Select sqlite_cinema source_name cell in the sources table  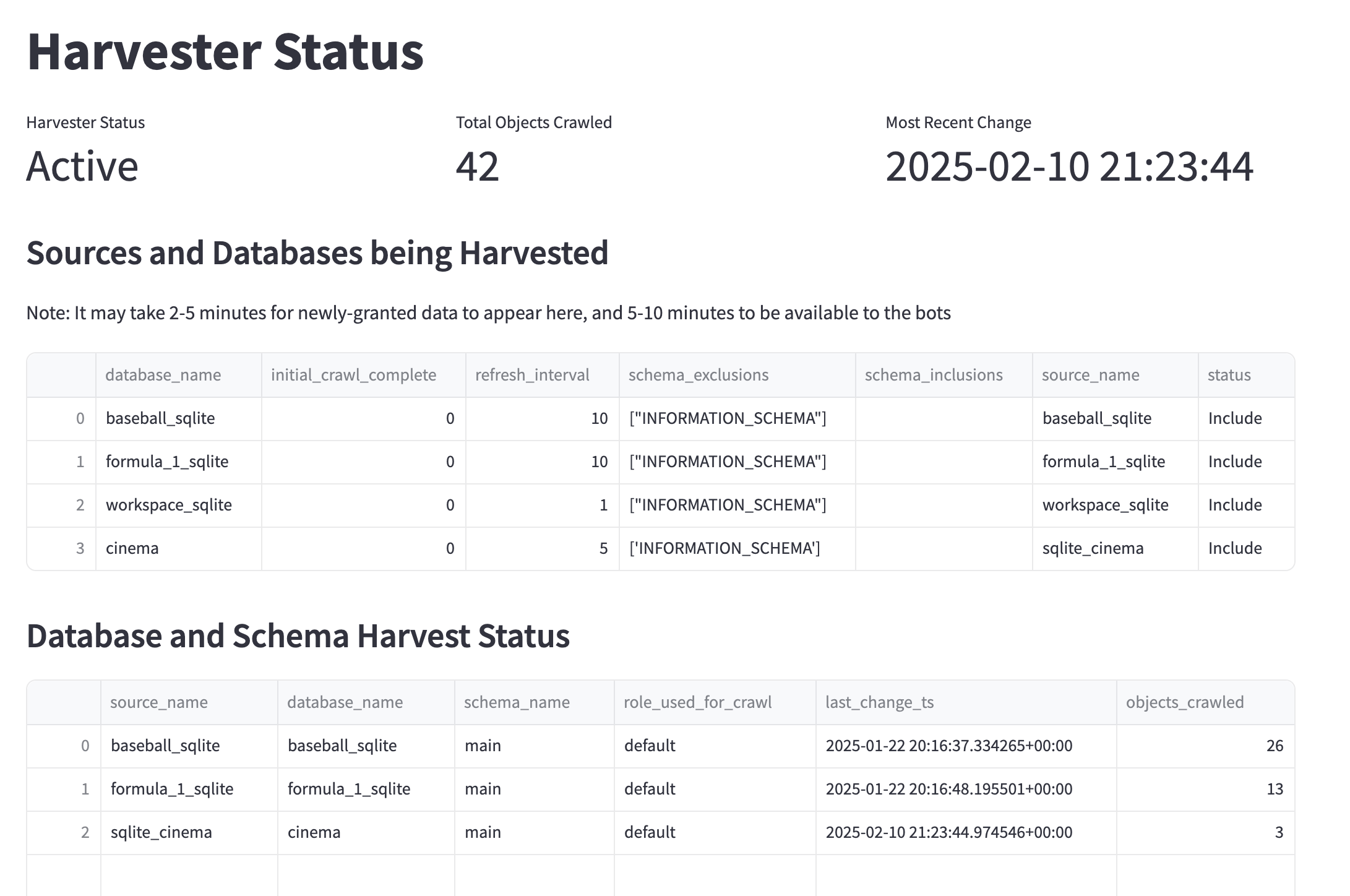coord(1093,548)
